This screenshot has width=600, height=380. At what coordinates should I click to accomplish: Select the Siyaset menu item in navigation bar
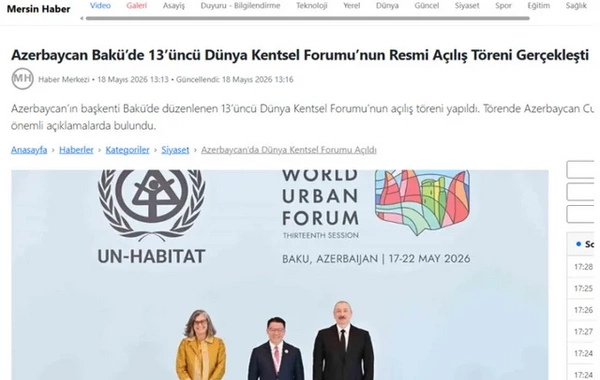pyautogui.click(x=467, y=5)
